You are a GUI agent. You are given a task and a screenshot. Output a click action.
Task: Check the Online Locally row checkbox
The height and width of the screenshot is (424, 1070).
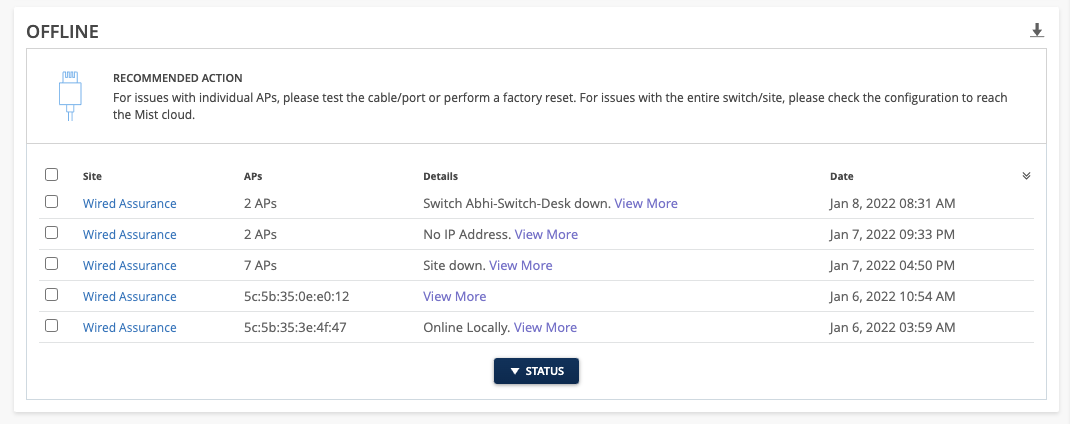click(x=52, y=326)
